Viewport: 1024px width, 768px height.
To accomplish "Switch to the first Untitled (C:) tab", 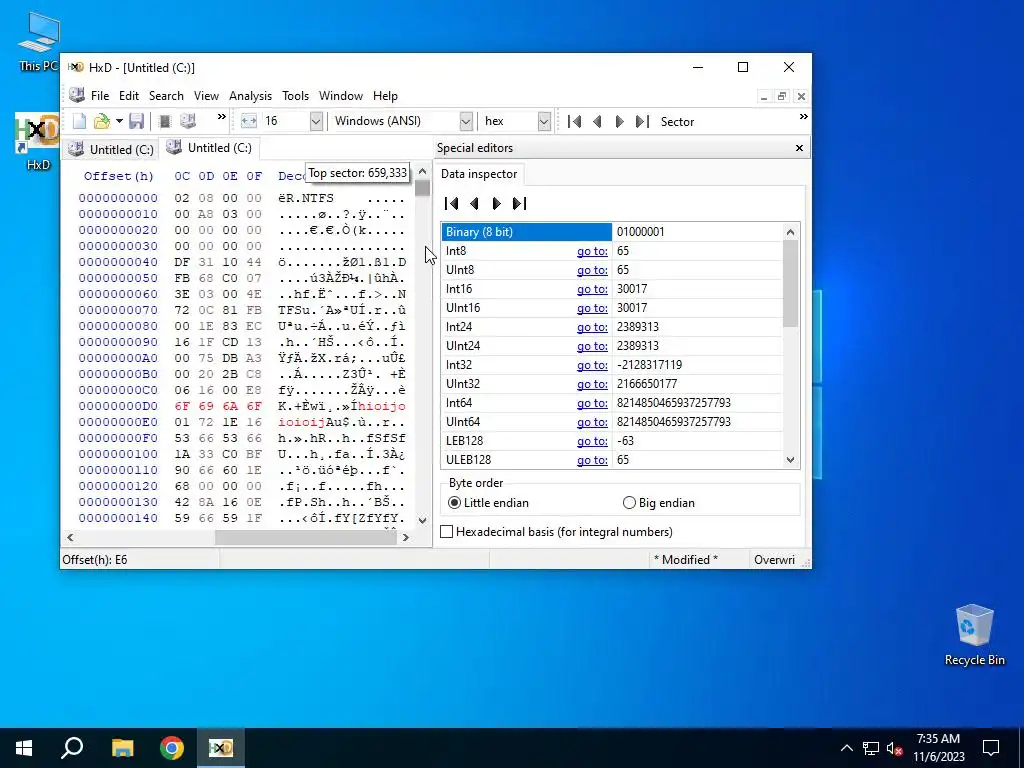I will coord(111,150).
